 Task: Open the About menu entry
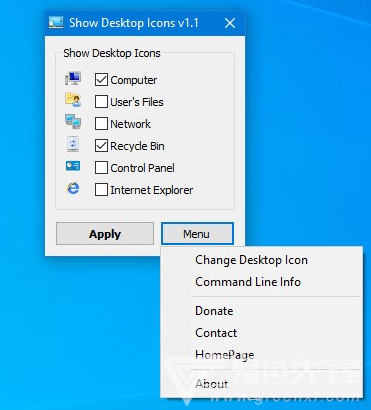(x=262, y=384)
